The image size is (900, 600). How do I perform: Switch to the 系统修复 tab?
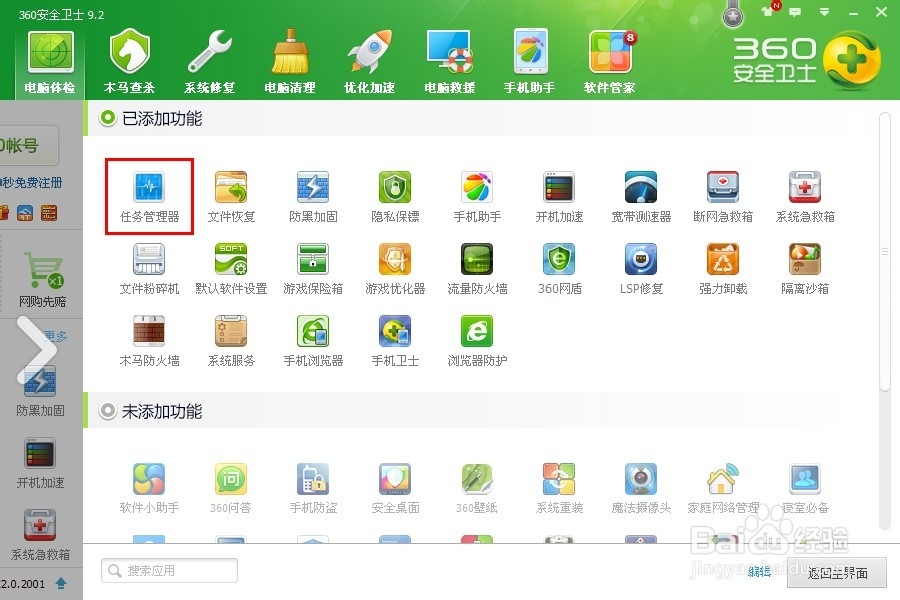[x=210, y=63]
